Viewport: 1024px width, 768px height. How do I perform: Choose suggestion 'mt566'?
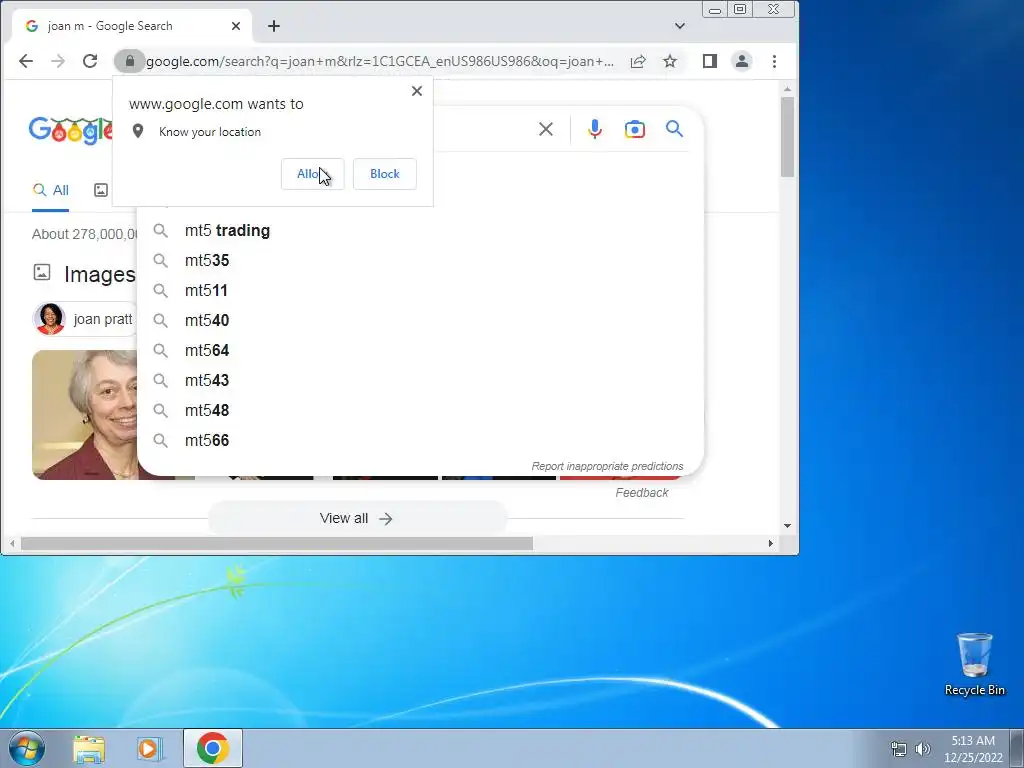tap(421, 441)
